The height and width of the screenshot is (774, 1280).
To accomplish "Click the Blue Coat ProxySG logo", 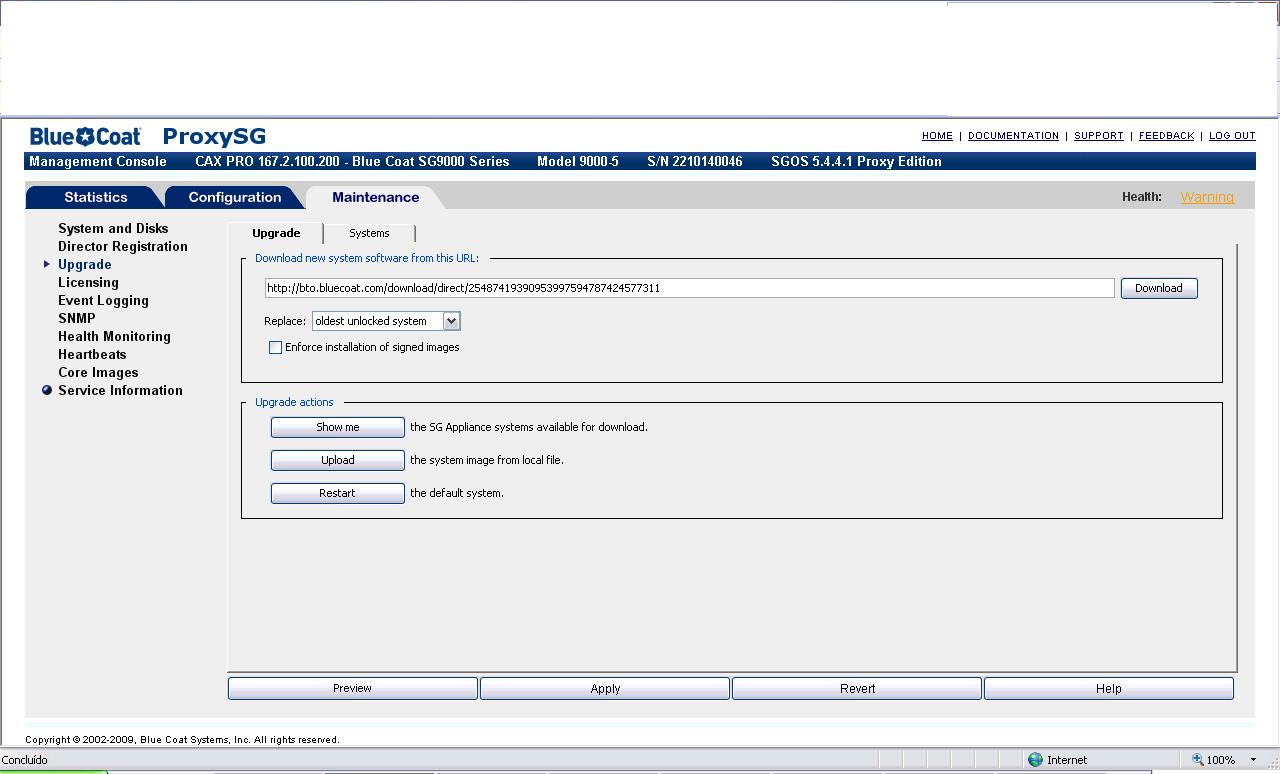I will pyautogui.click(x=148, y=136).
